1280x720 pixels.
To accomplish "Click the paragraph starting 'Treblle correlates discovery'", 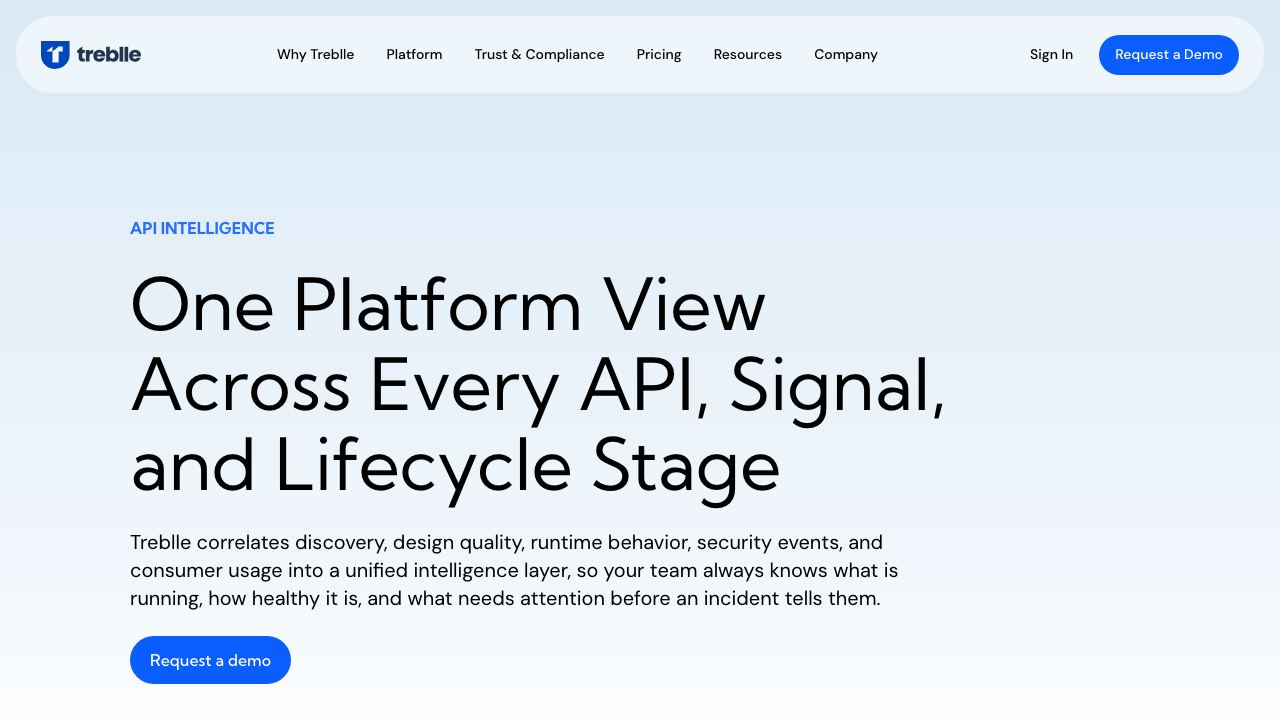I will [514, 570].
